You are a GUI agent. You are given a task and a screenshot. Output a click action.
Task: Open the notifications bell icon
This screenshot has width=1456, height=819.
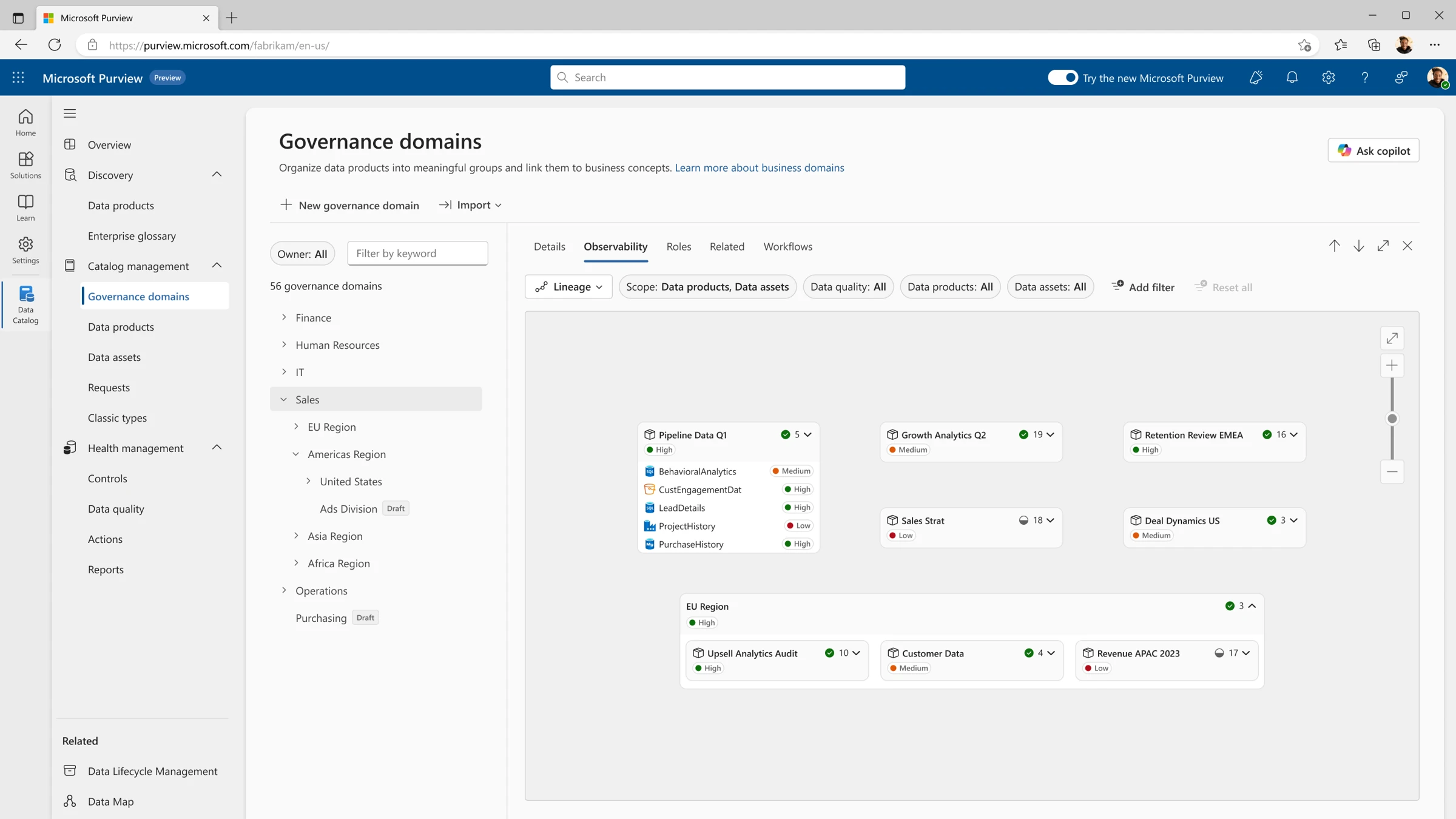(1292, 78)
